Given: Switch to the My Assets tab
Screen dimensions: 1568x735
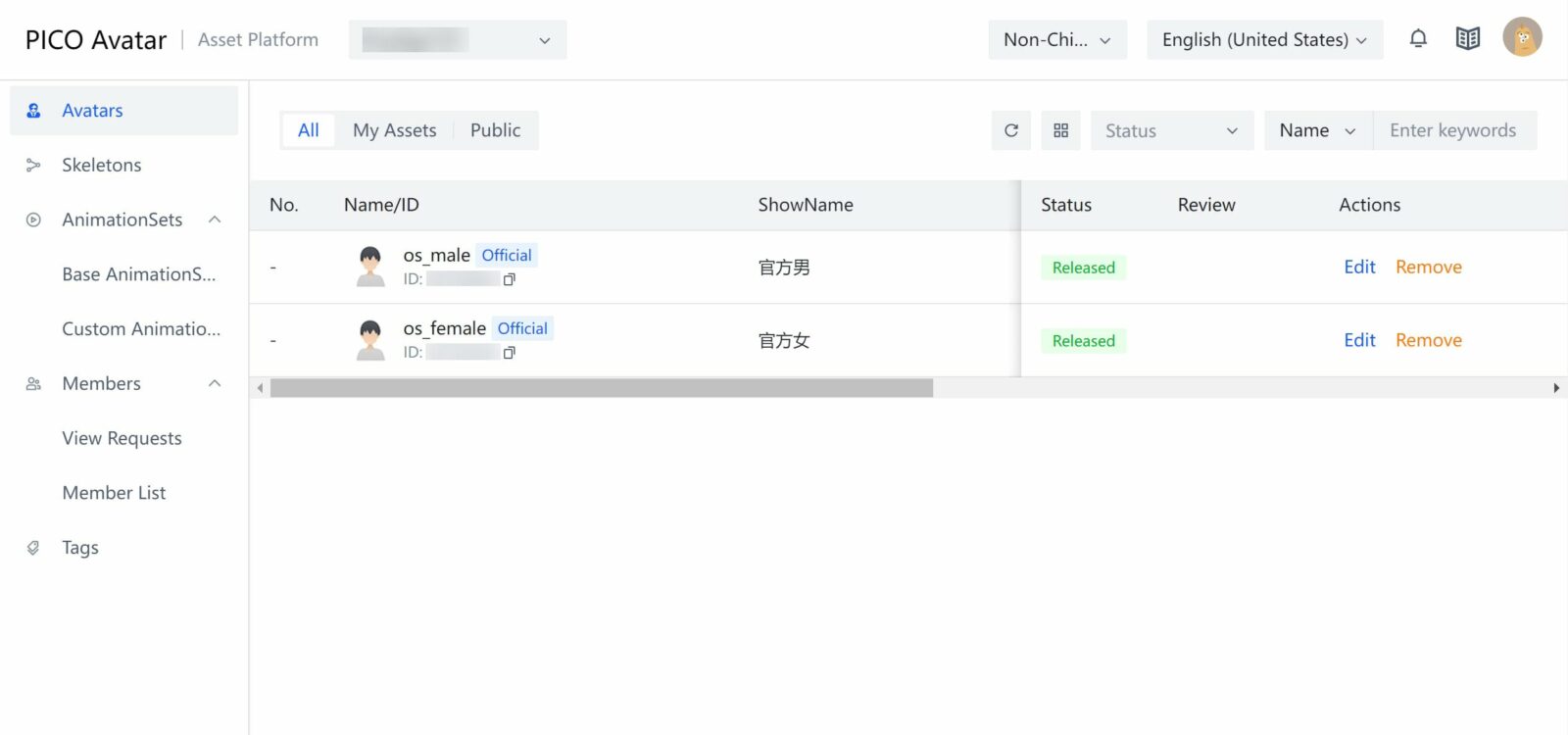Looking at the screenshot, I should (394, 130).
